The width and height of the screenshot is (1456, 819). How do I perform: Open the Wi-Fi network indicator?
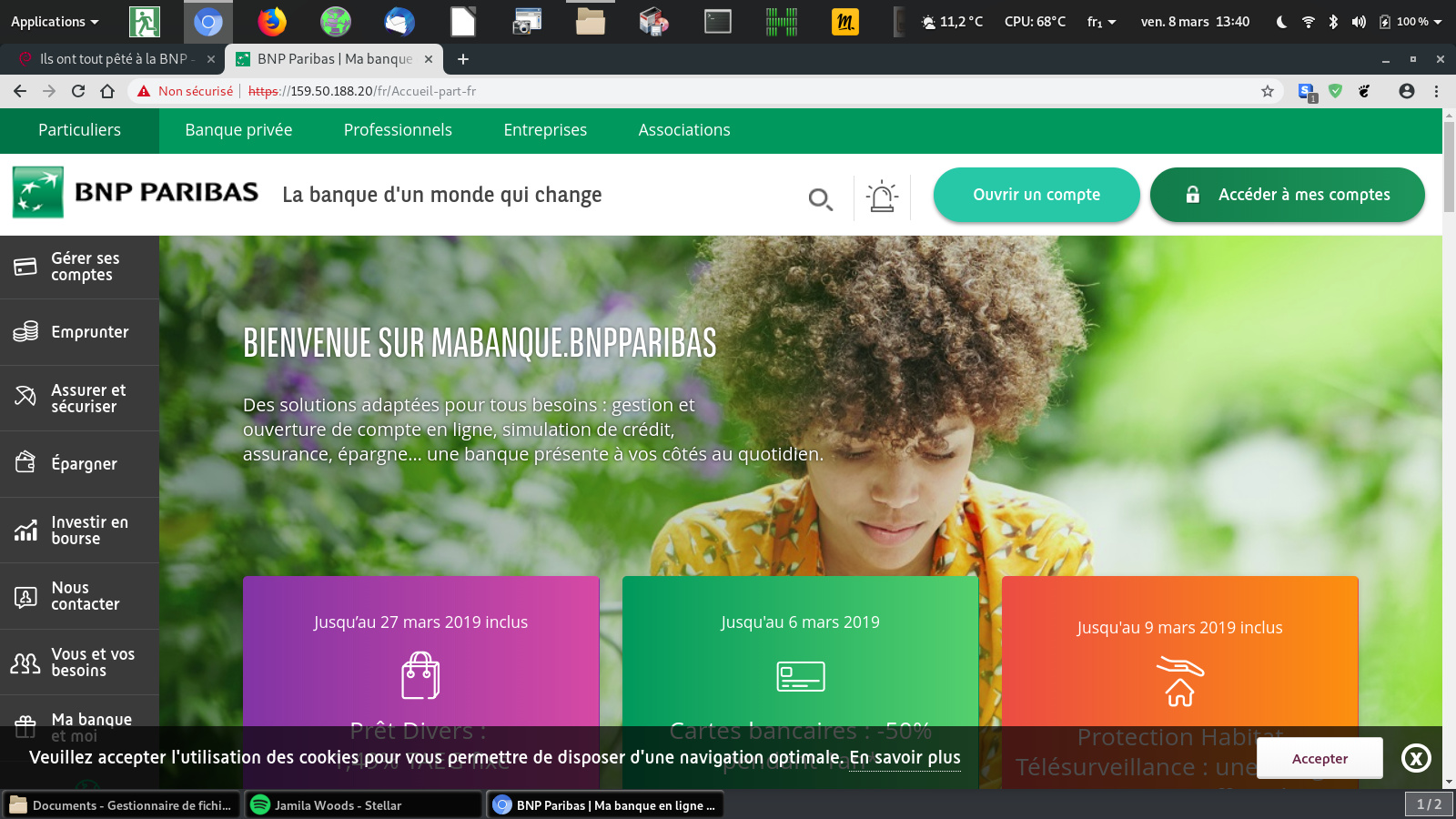click(x=1308, y=22)
